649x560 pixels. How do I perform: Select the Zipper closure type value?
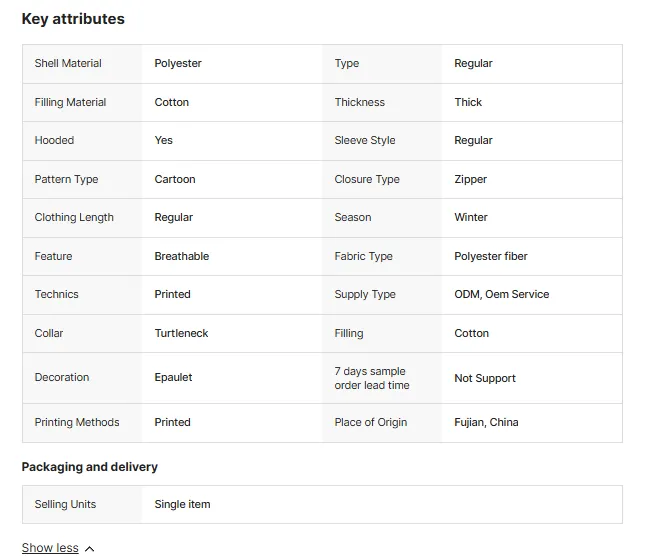coord(471,179)
